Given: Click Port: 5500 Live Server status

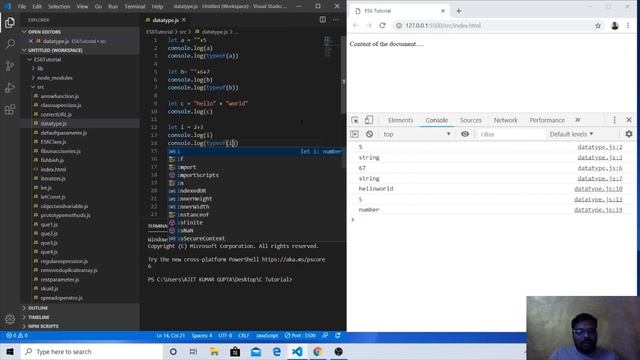Looking at the screenshot, I should [x=300, y=336].
